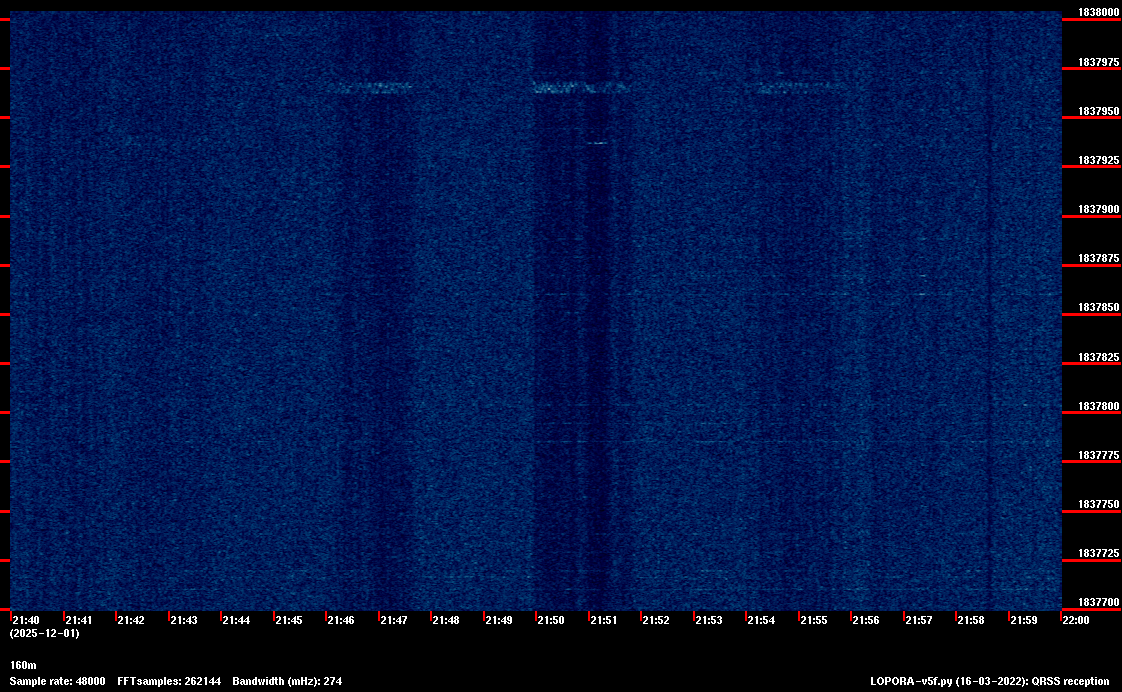The width and height of the screenshot is (1122, 692).
Task: Click the (2025-12-01) date text
Action: 44,633
